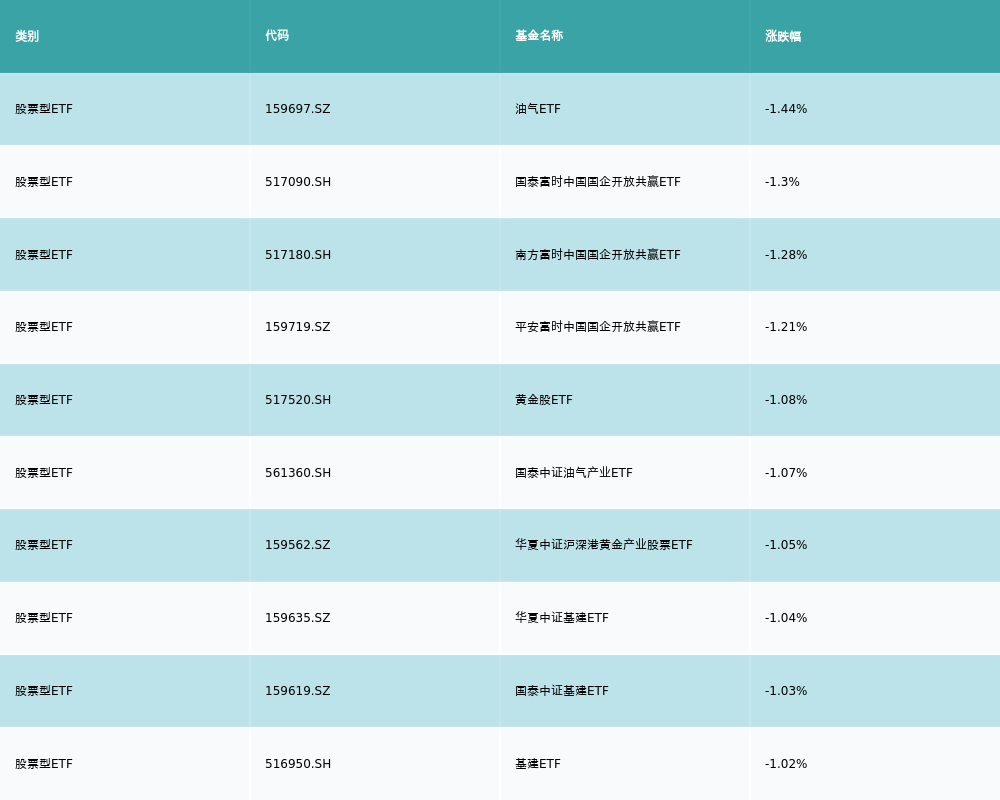Click 股票型ETF in the 159619.SZ row

click(x=44, y=691)
